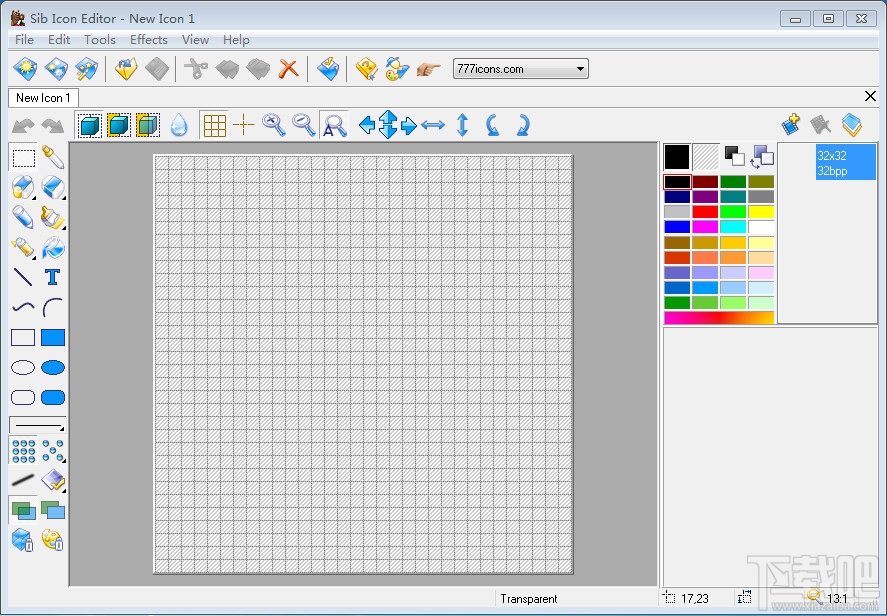This screenshot has width=887, height=616.
Task: Choose the empty rounded rectangle tool
Action: point(23,398)
